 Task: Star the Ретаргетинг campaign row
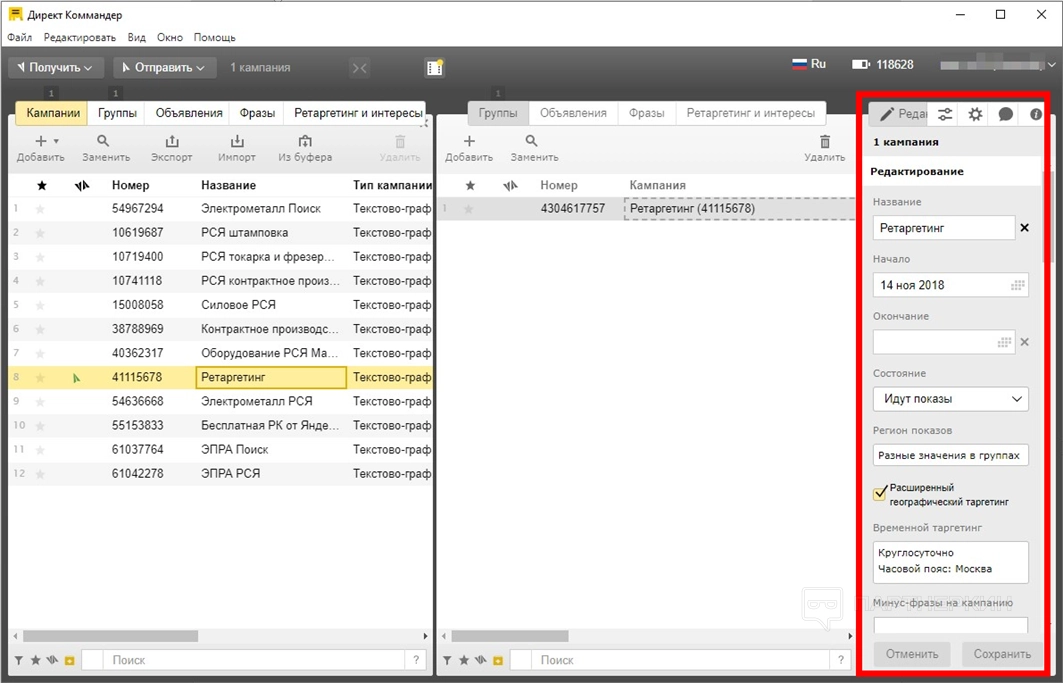[x=41, y=377]
